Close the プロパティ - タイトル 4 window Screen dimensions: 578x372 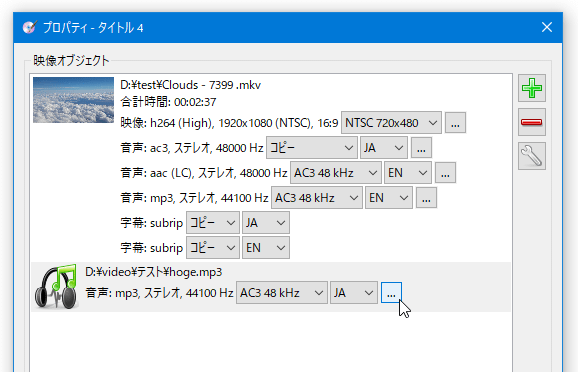point(547,27)
